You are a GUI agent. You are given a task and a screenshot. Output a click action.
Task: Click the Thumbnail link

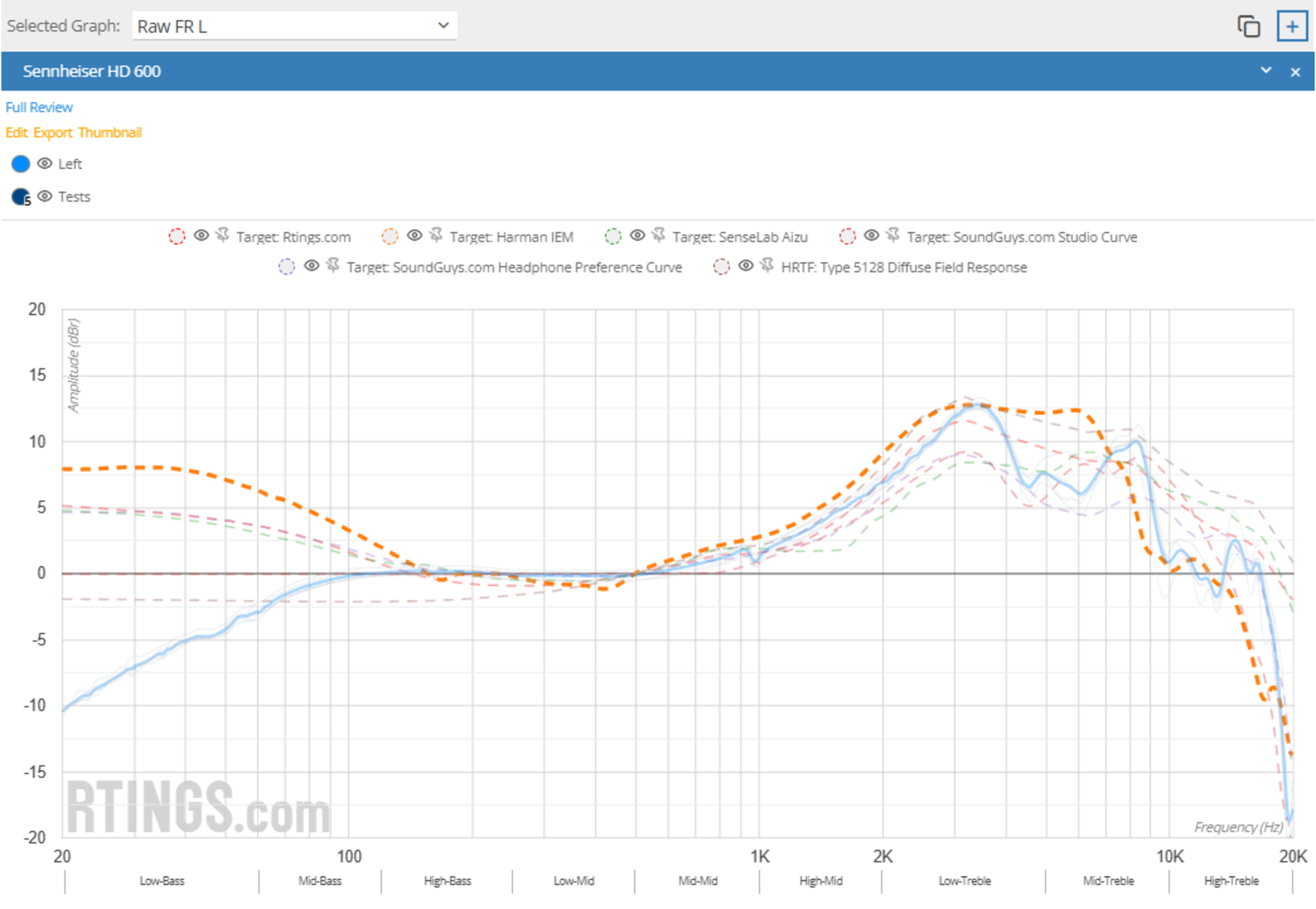click(x=110, y=133)
